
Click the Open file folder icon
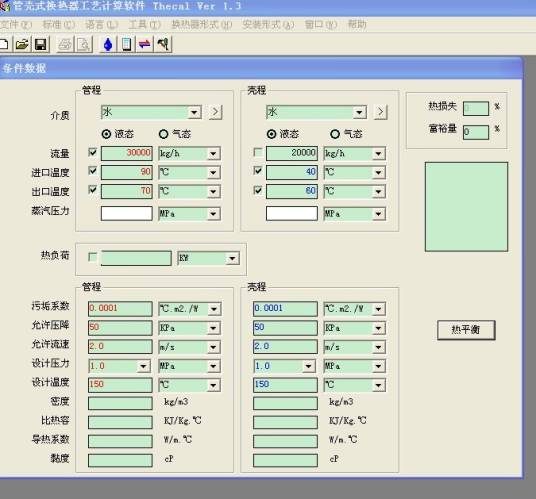pyautogui.click(x=22, y=44)
